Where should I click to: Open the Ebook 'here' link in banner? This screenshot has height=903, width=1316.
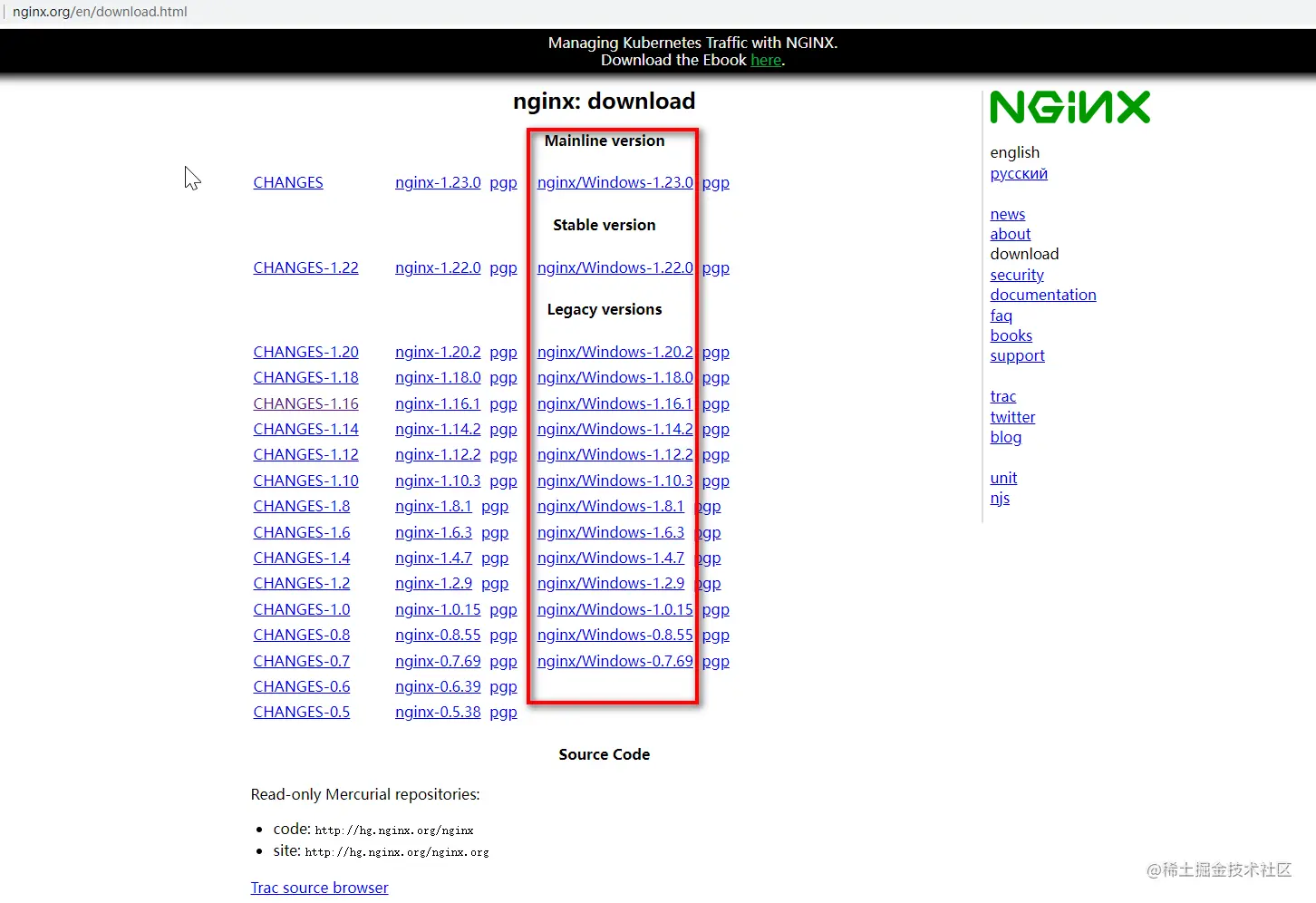(766, 60)
